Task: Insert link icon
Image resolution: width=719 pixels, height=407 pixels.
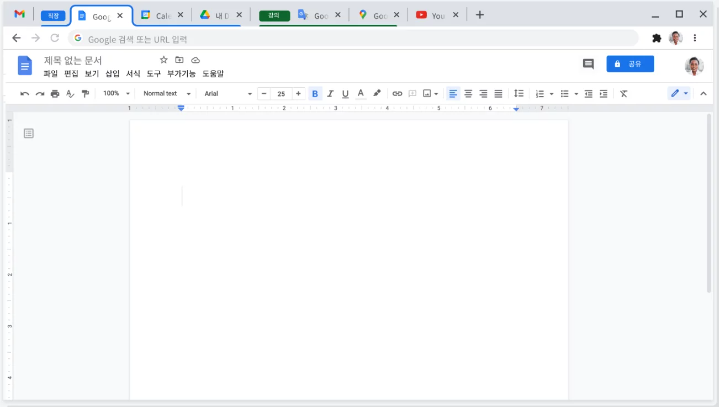Action: click(397, 94)
